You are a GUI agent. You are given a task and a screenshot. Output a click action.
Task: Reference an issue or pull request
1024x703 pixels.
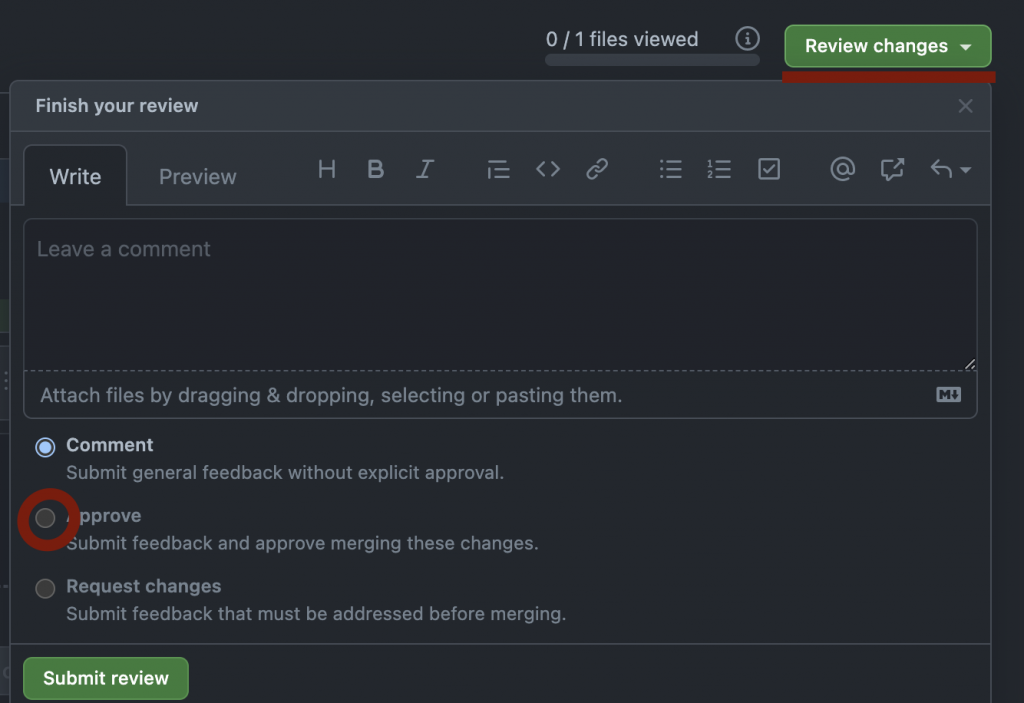892,169
